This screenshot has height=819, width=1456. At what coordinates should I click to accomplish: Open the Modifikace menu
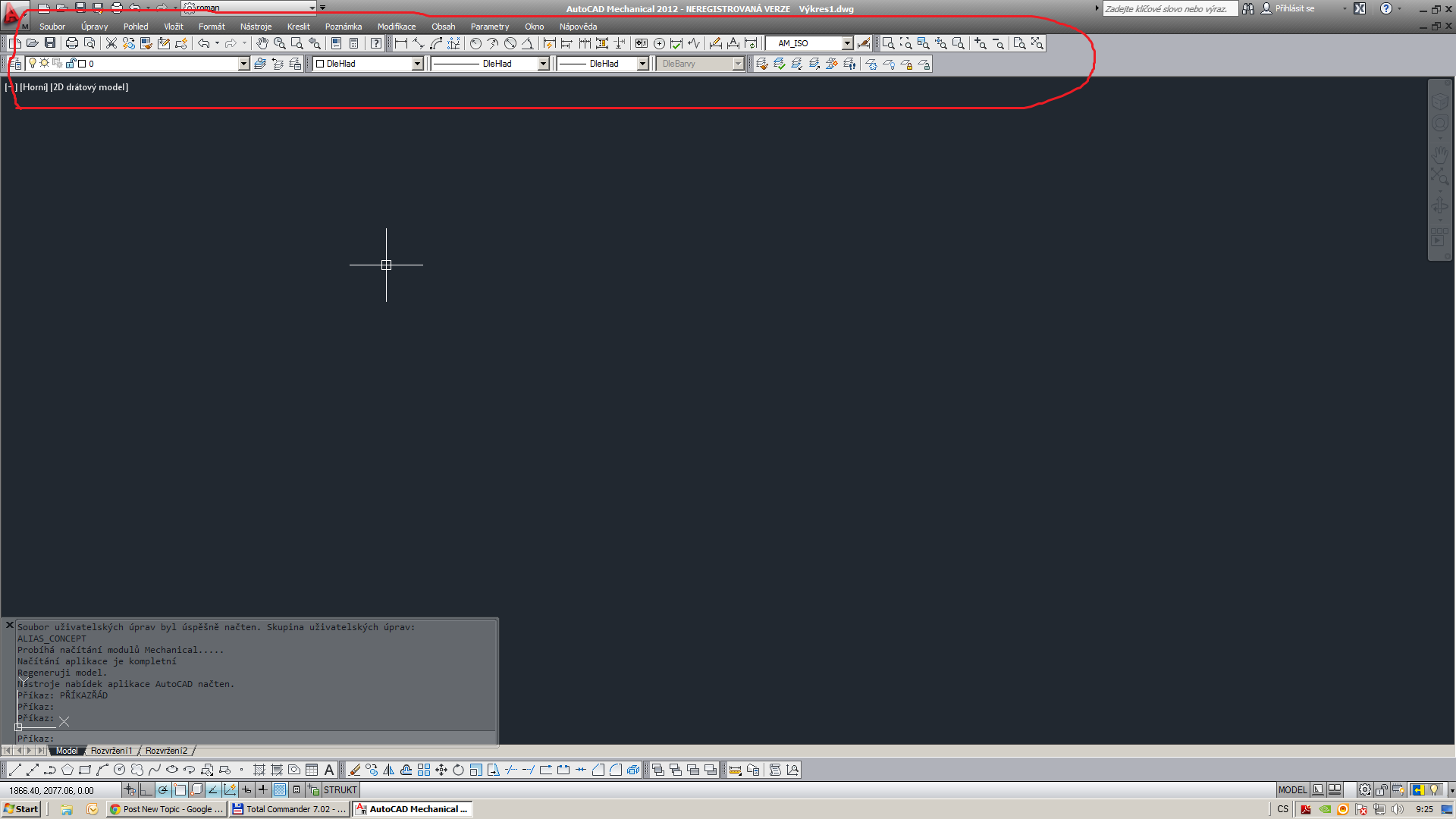tap(397, 27)
